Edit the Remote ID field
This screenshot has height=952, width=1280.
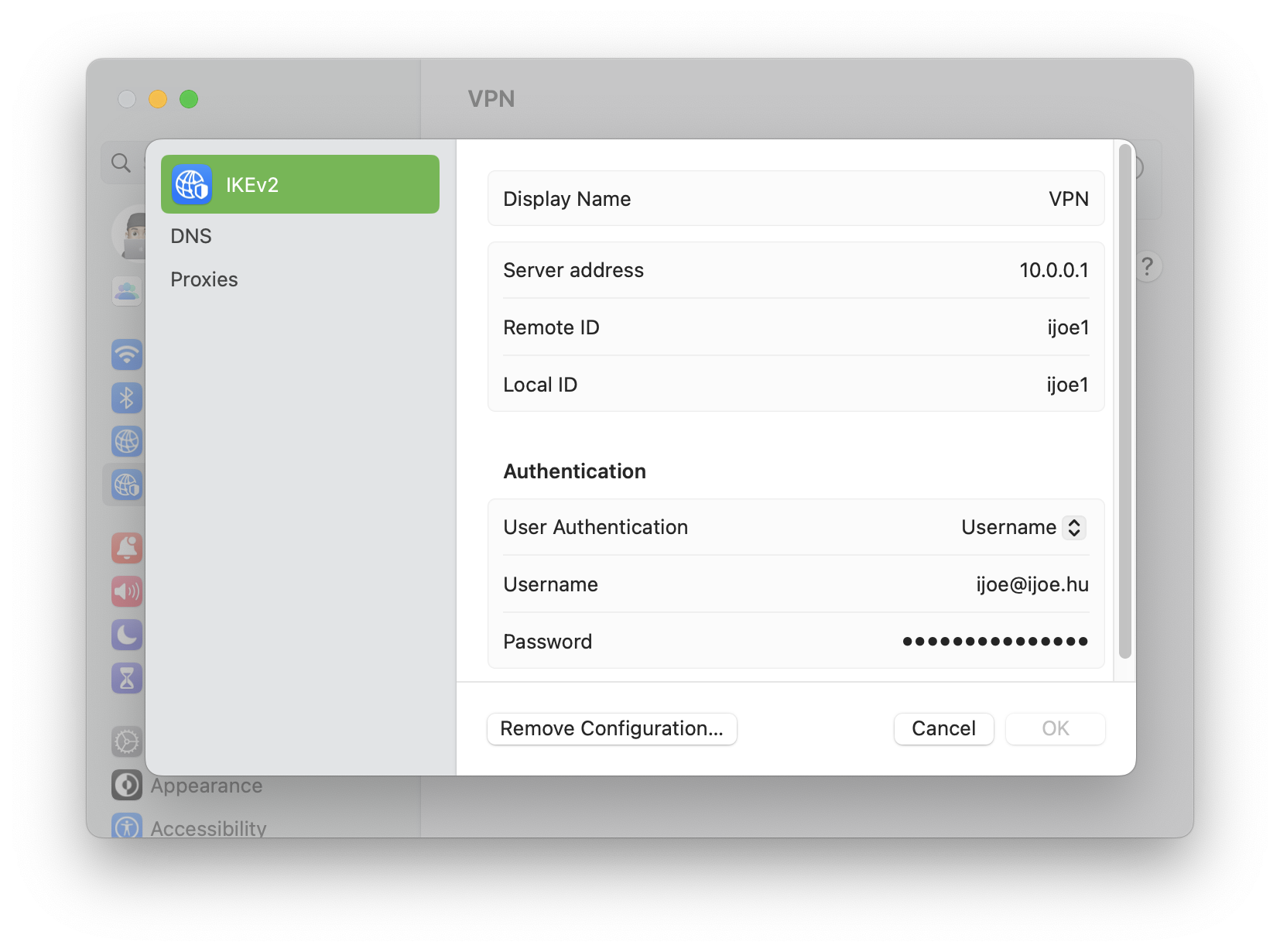[796, 327]
